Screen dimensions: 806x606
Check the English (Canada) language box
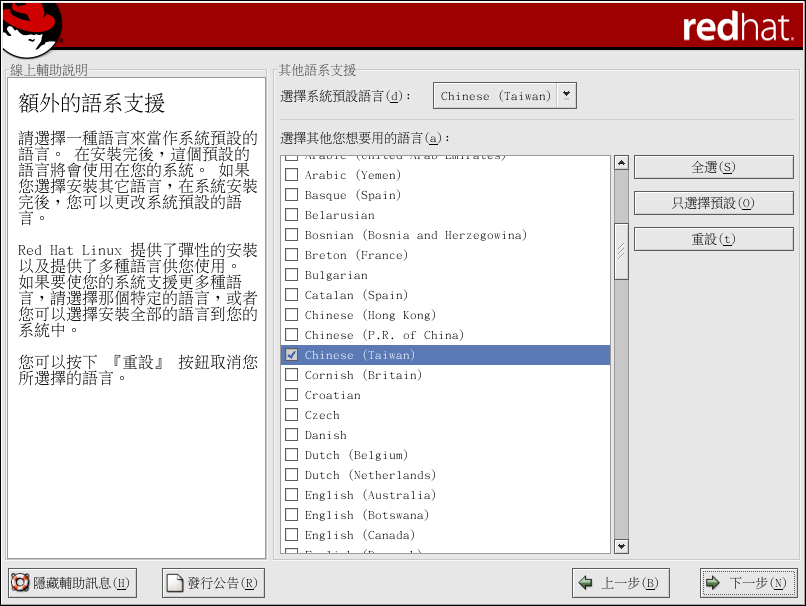click(x=291, y=535)
